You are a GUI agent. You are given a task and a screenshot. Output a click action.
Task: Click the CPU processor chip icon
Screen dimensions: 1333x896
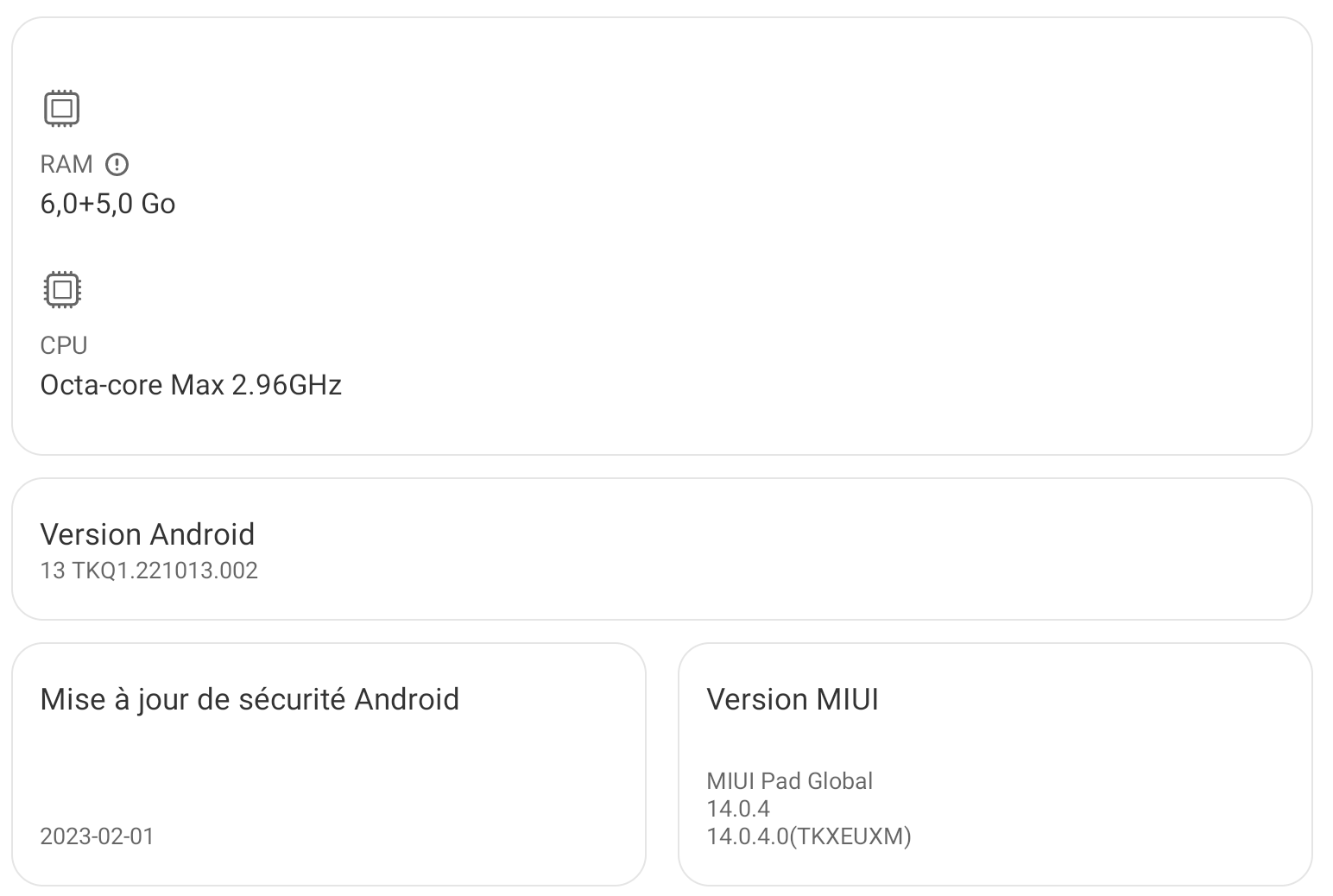(61, 290)
